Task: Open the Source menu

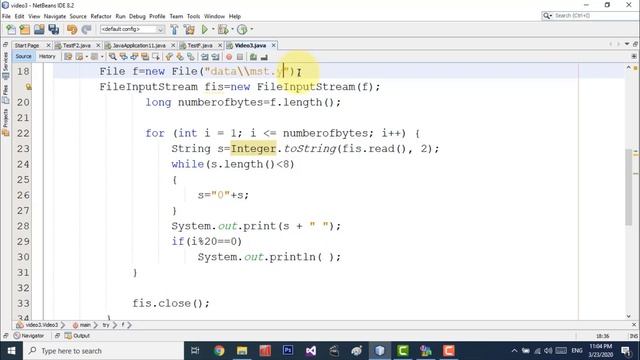Action: pyautogui.click(x=78, y=16)
